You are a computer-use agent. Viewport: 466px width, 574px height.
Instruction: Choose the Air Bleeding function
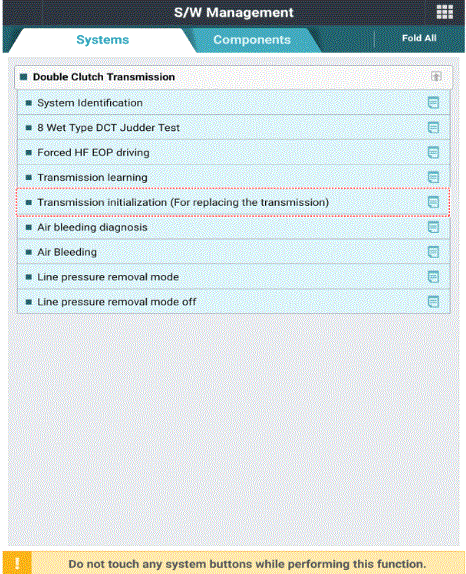click(x=233, y=252)
